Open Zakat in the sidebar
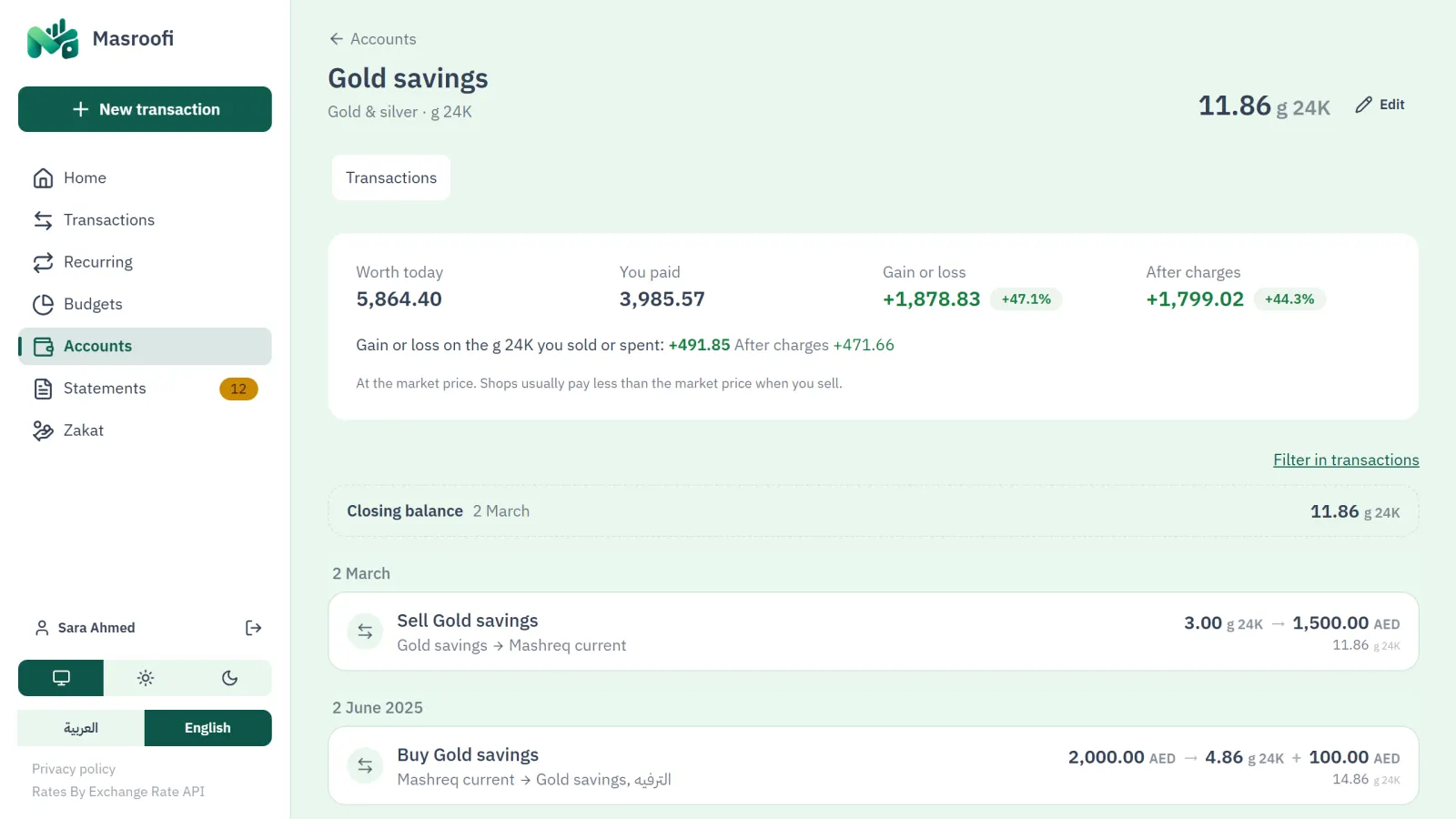The image size is (1456, 819). (x=145, y=430)
